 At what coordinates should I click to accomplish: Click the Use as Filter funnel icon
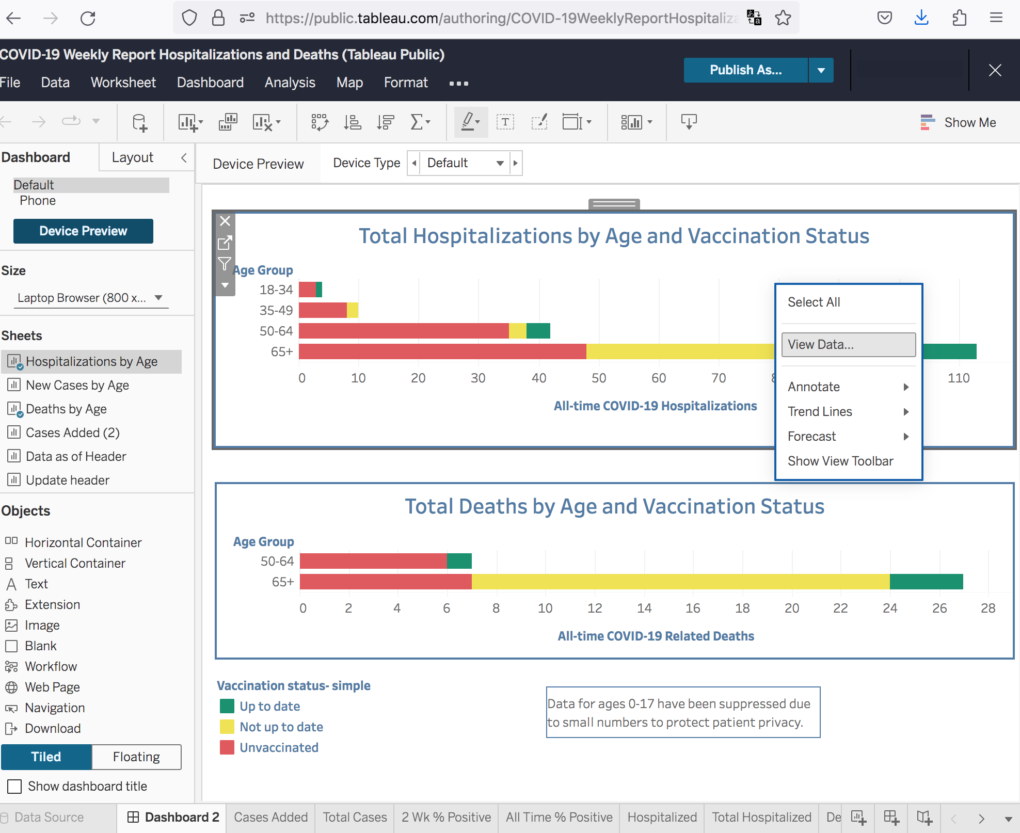coord(225,264)
